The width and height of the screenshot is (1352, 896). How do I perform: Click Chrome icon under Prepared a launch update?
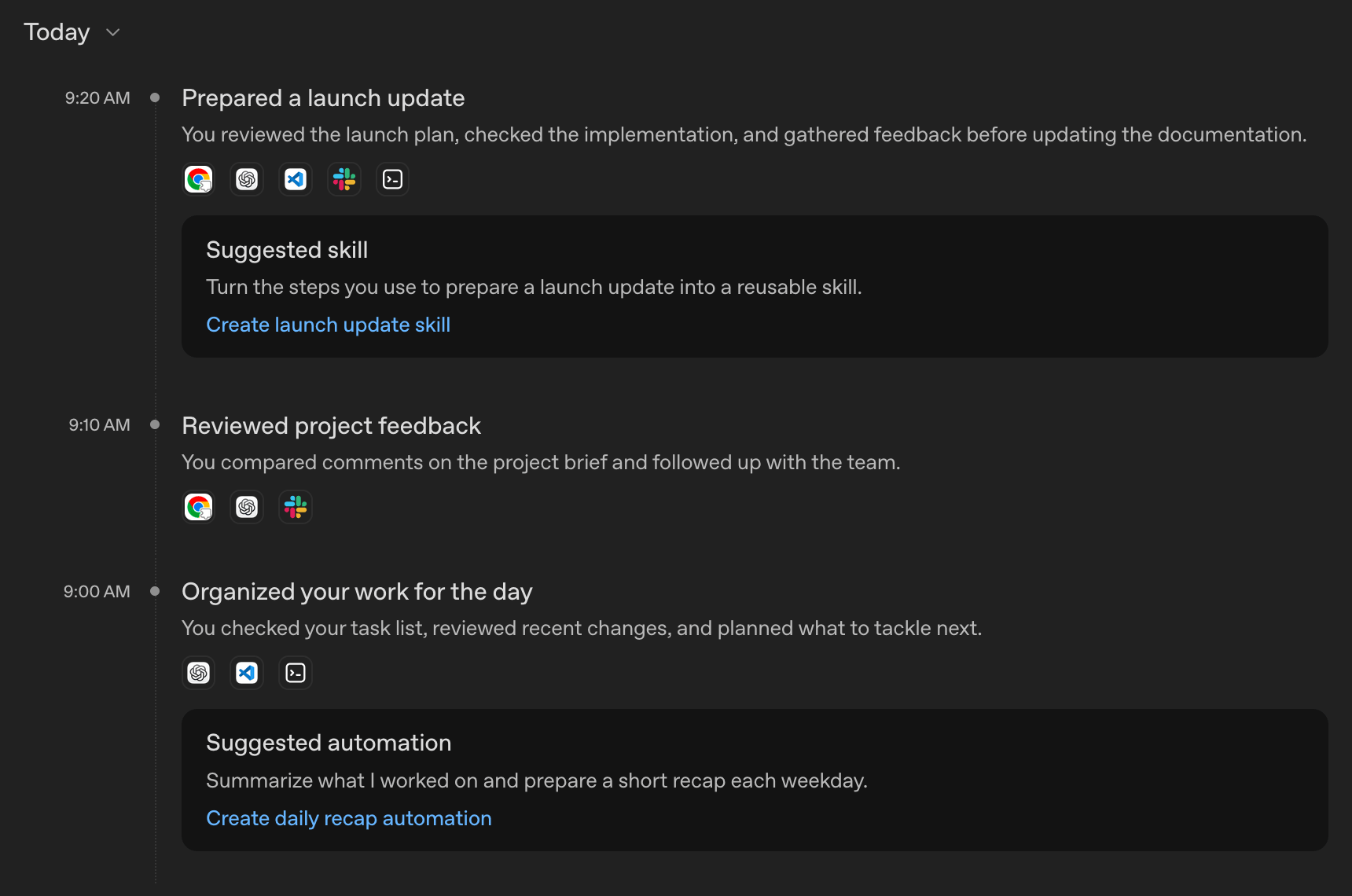tap(199, 179)
